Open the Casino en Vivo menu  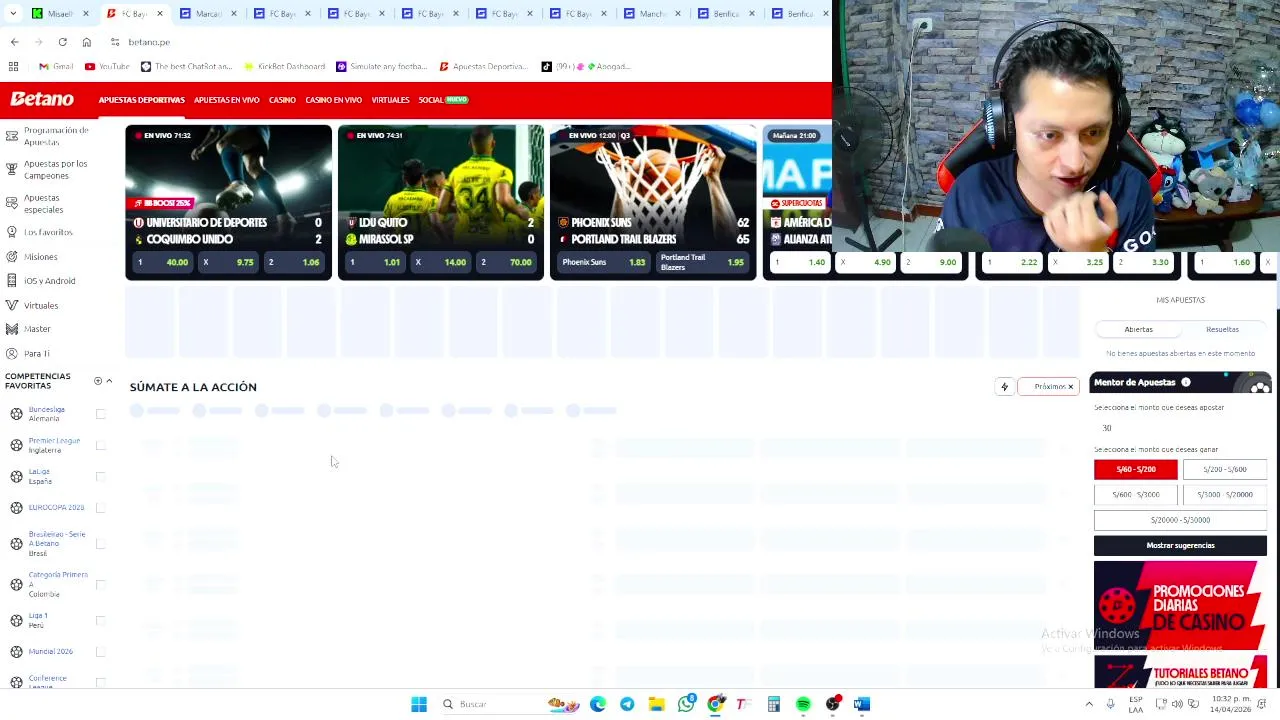[333, 100]
